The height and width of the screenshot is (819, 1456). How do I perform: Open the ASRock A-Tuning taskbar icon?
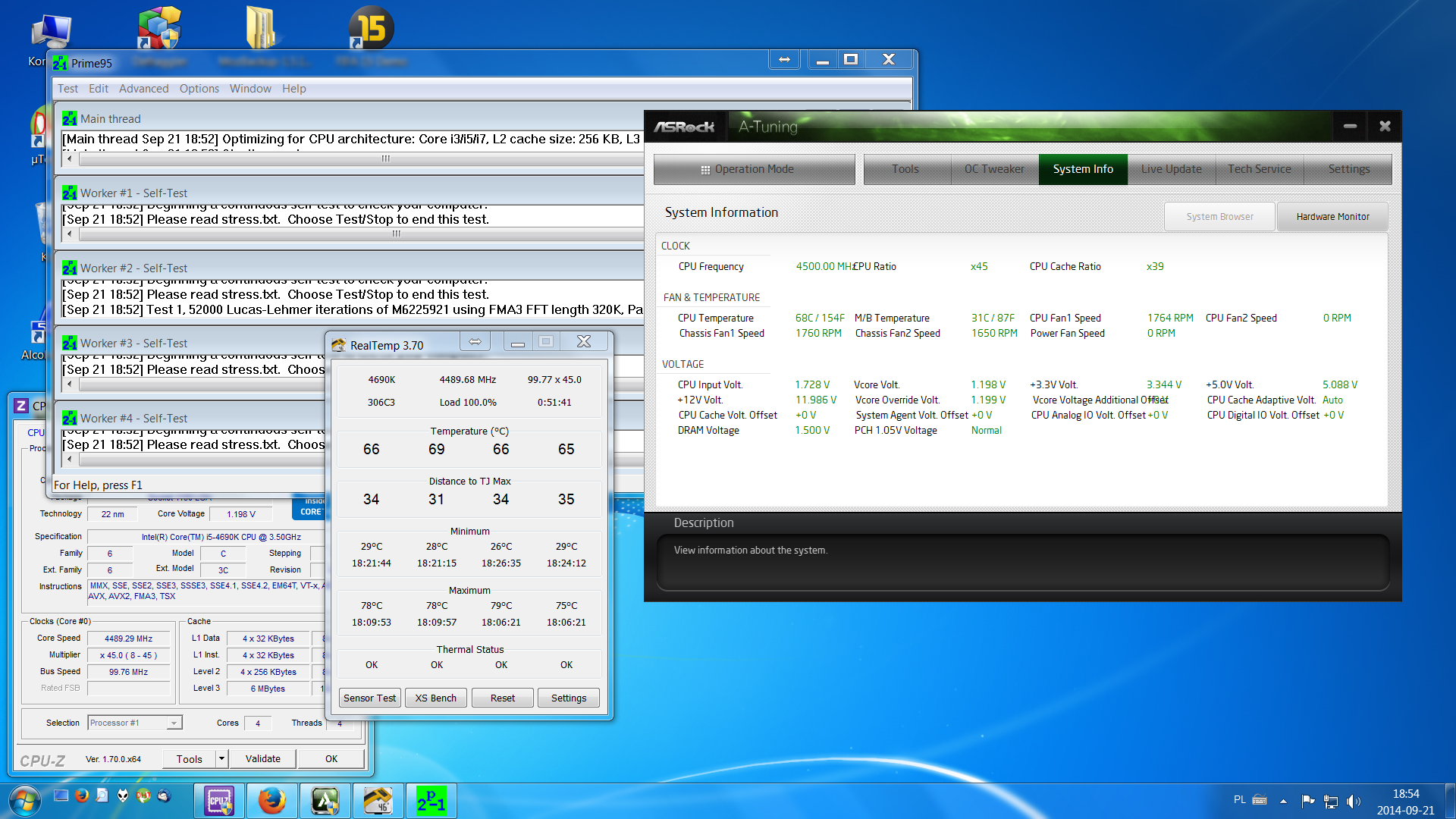[325, 801]
